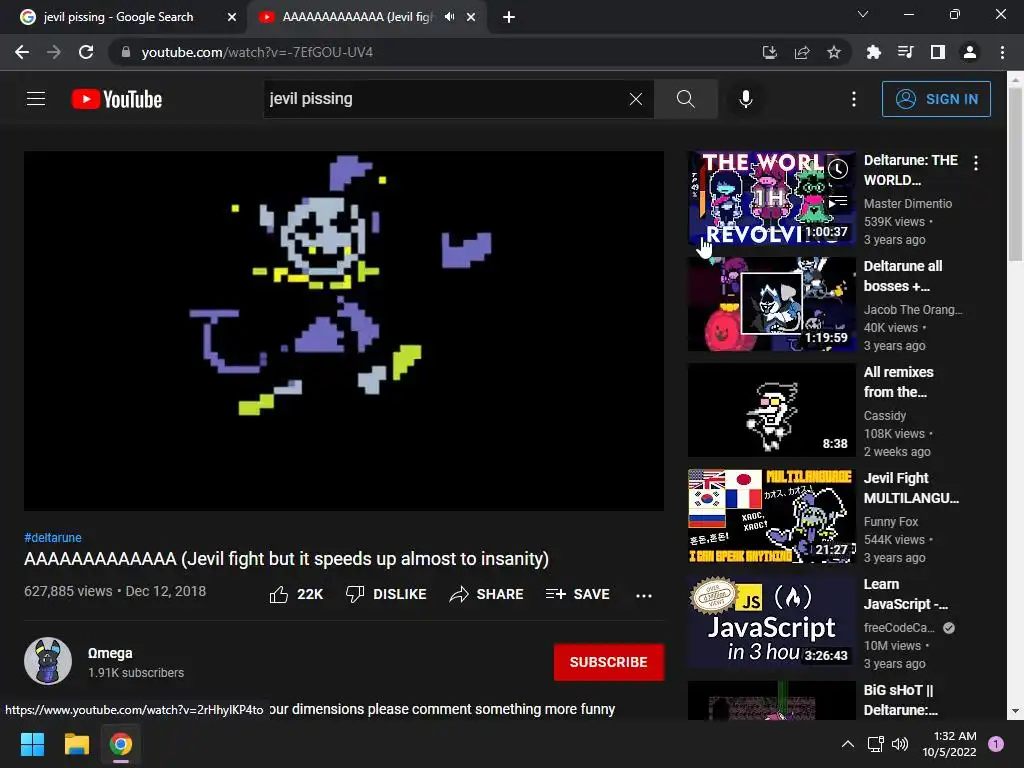
Task: Open Jevil Fight MULTILANGUAGE thumbnail
Action: tap(771, 516)
